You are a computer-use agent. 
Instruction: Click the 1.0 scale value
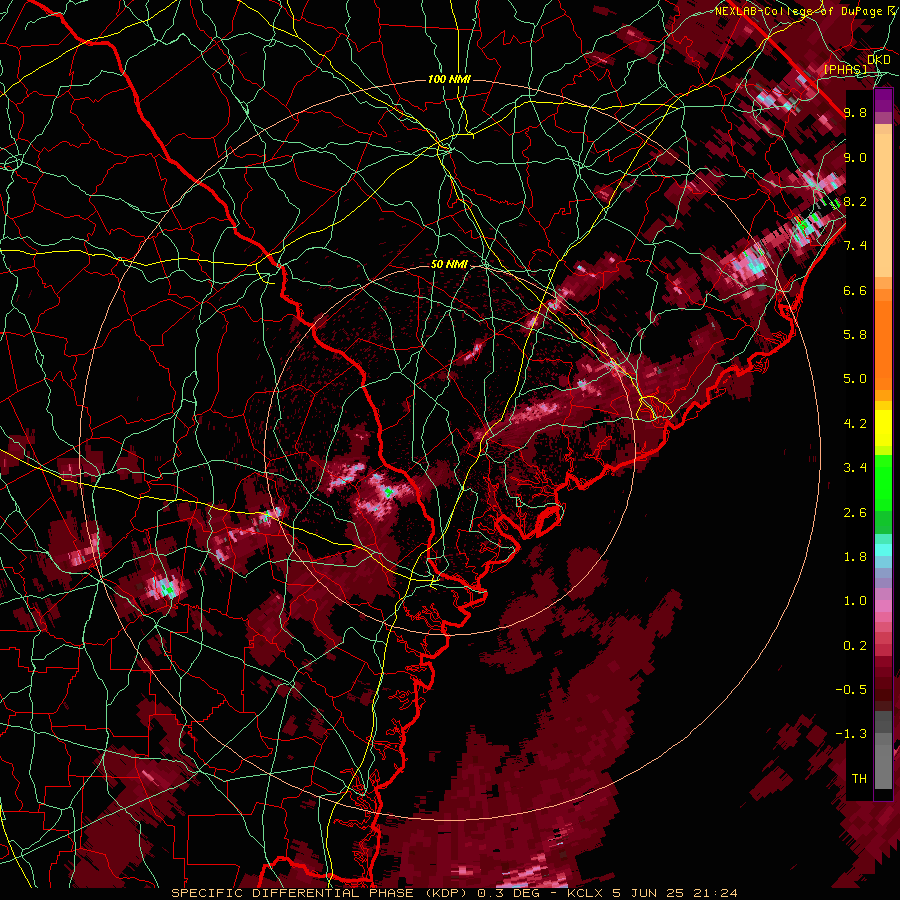pos(855,600)
